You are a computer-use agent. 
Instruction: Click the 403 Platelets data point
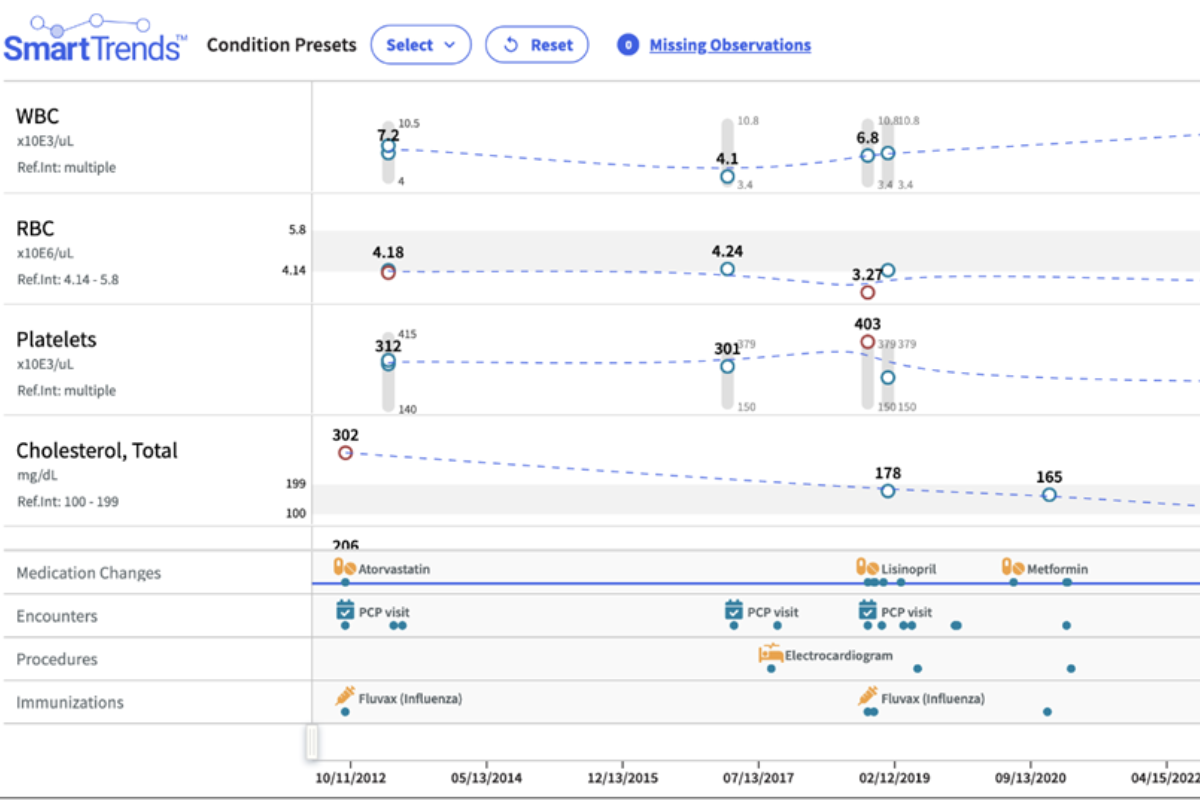tap(866, 341)
